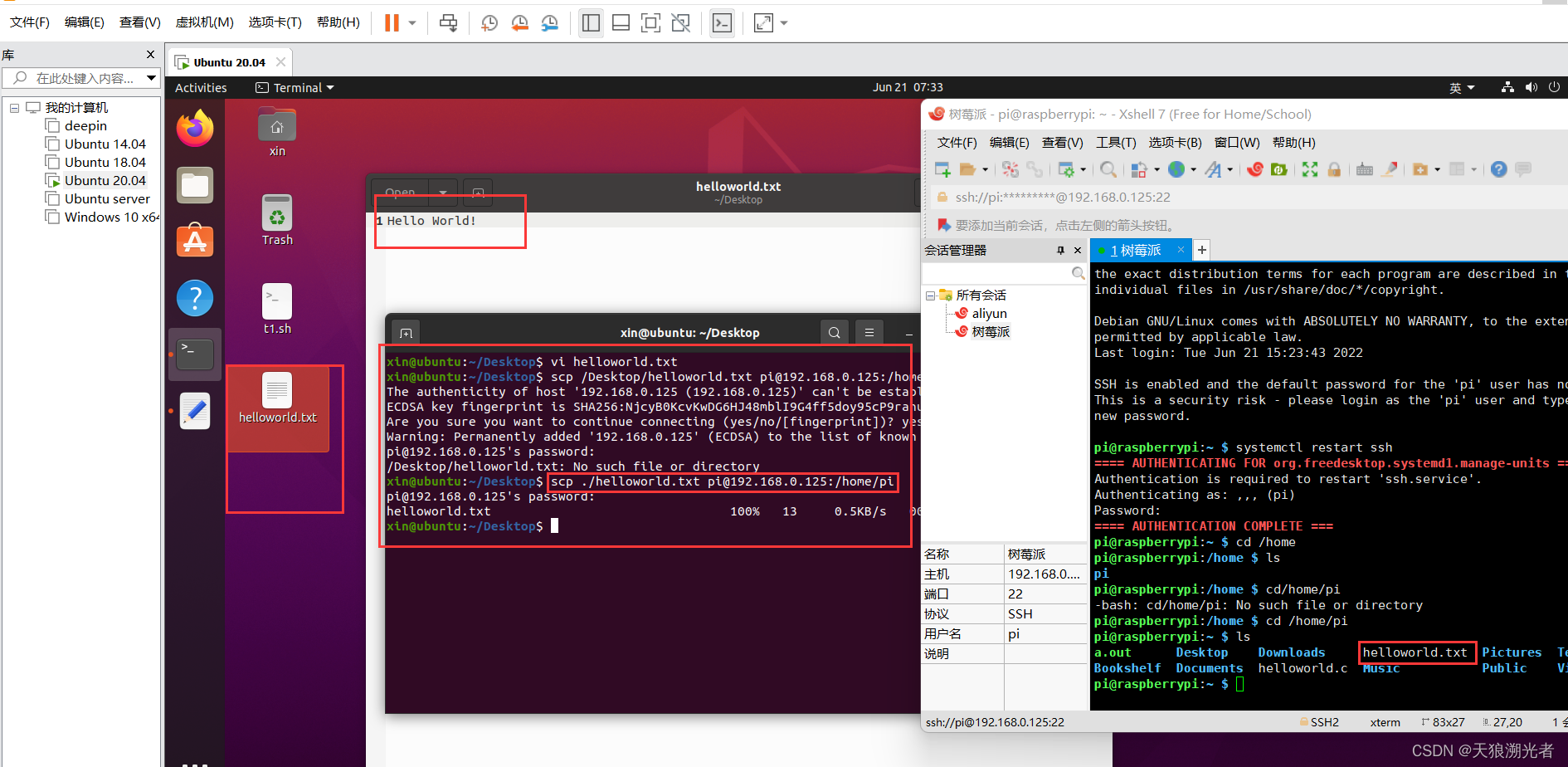Click the Xshell full screen green arrows icon
1568x767 pixels.
1310,169
